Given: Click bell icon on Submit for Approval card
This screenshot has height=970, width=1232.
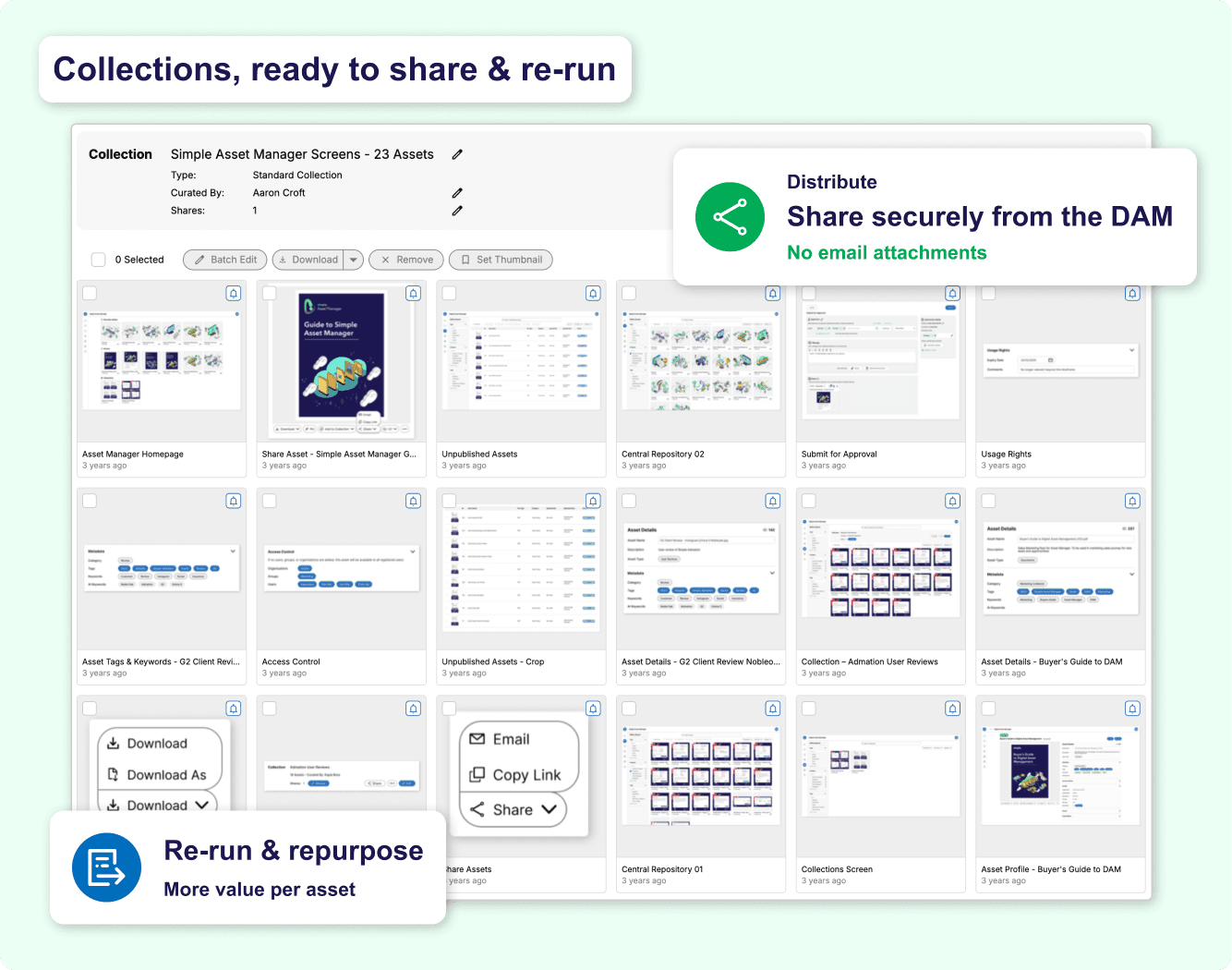Looking at the screenshot, I should click(952, 293).
